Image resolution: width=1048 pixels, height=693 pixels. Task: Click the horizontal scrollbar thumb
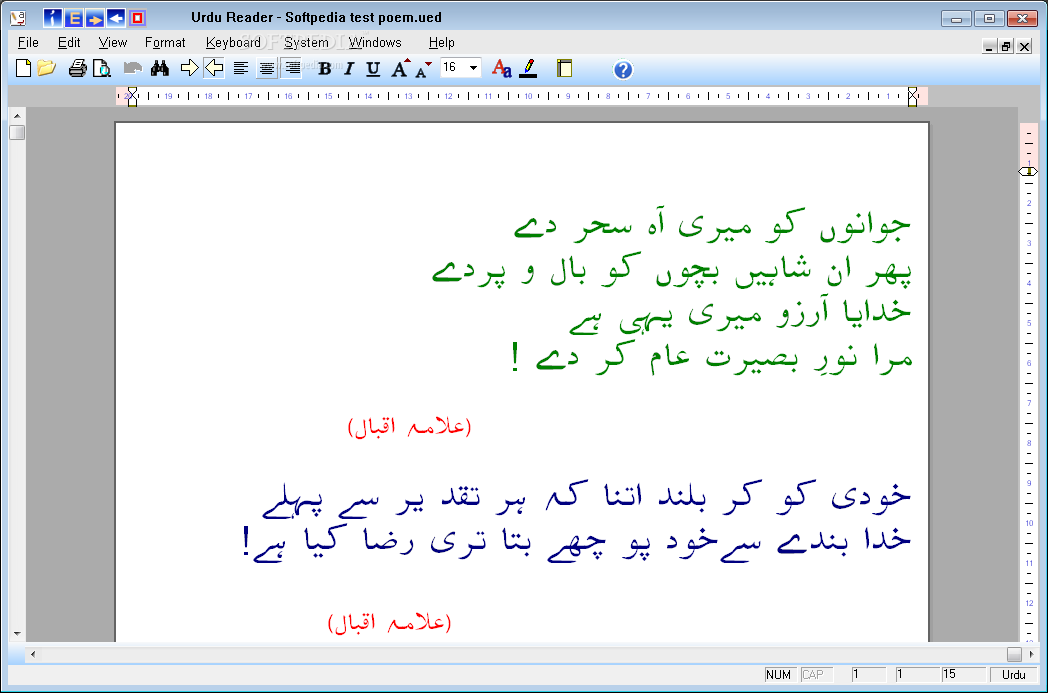[x=1015, y=654]
